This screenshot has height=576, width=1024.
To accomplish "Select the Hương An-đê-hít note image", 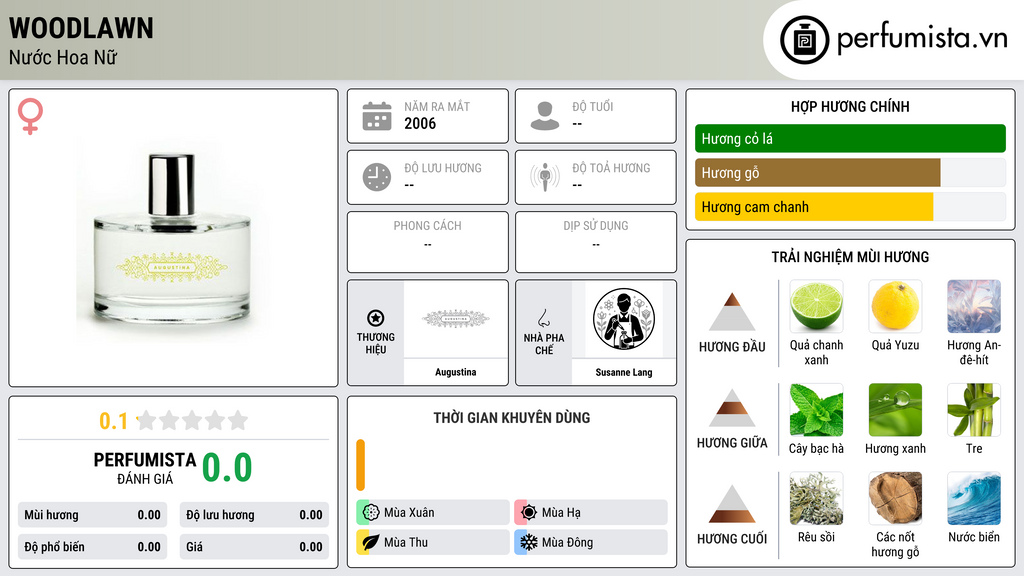I will [x=974, y=306].
